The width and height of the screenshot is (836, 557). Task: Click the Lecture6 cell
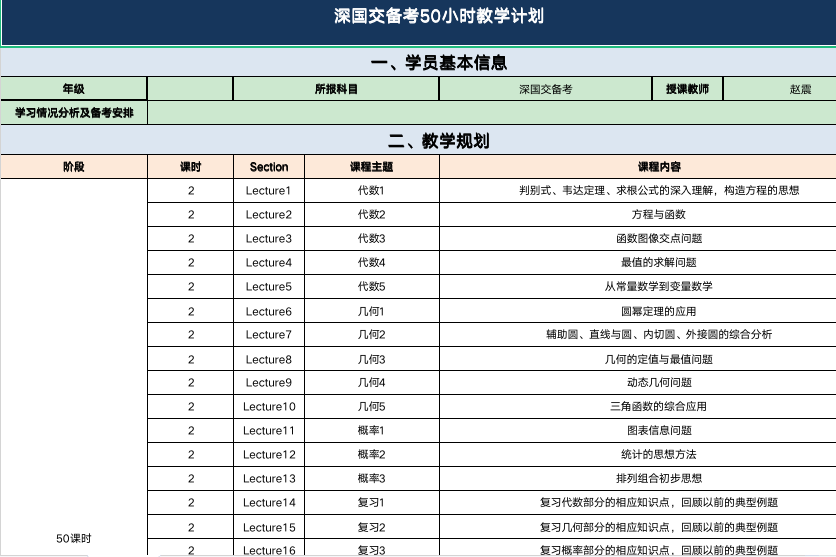269,311
